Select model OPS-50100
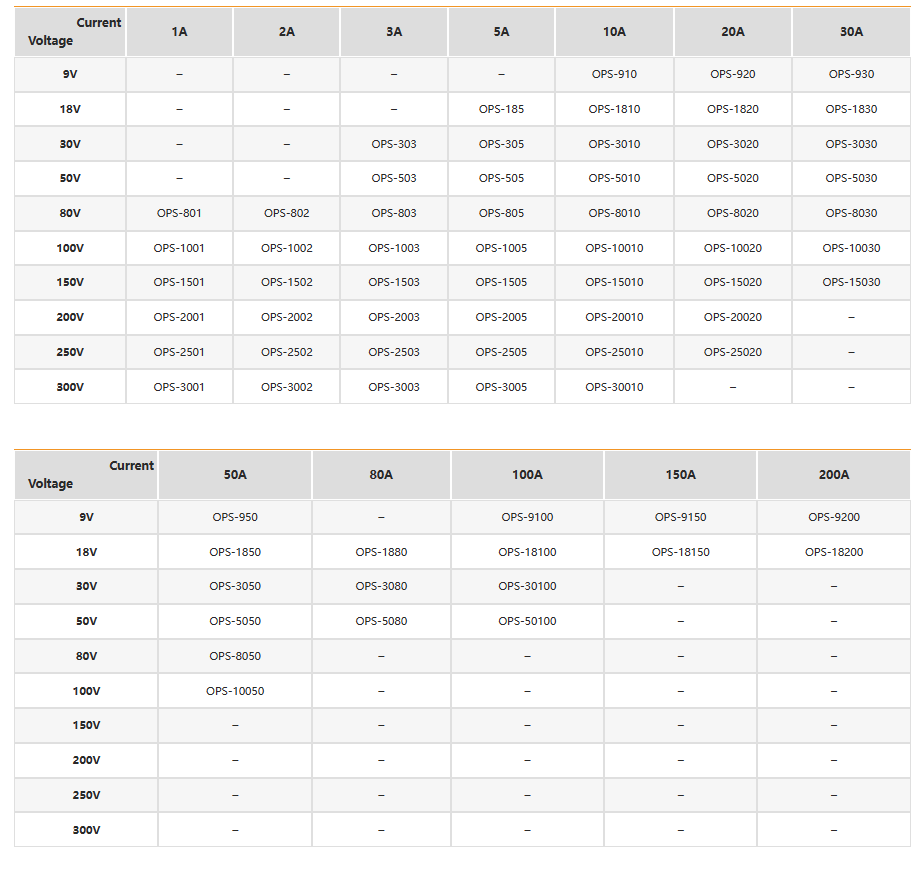The image size is (921, 870). click(x=527, y=622)
